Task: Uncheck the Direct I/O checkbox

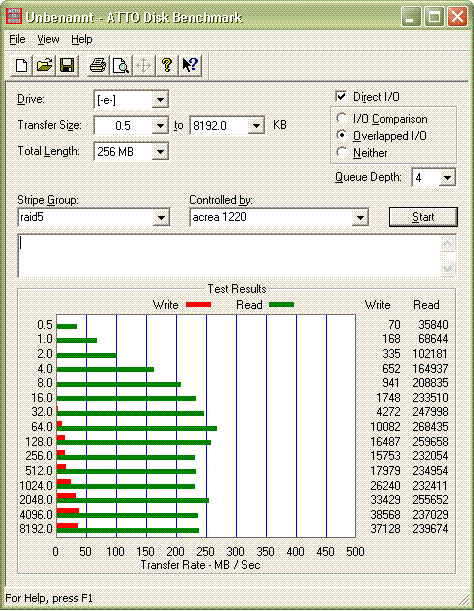Action: tap(341, 96)
